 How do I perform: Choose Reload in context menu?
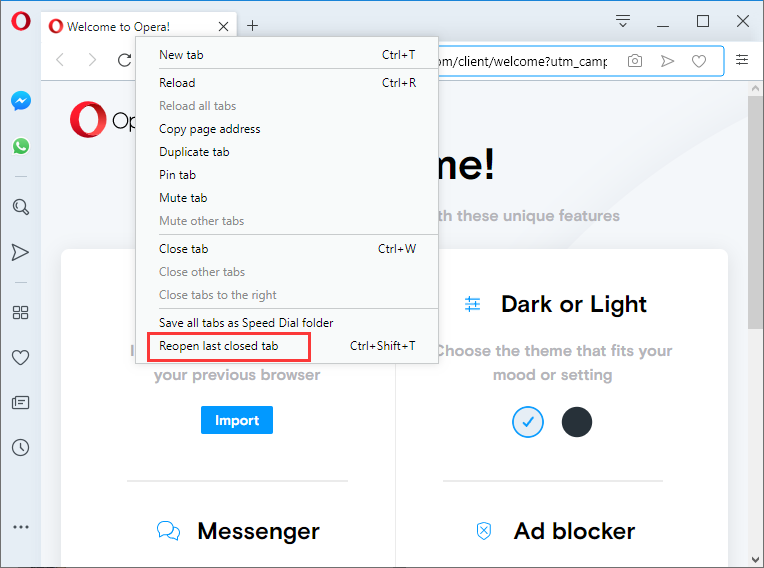point(287,83)
